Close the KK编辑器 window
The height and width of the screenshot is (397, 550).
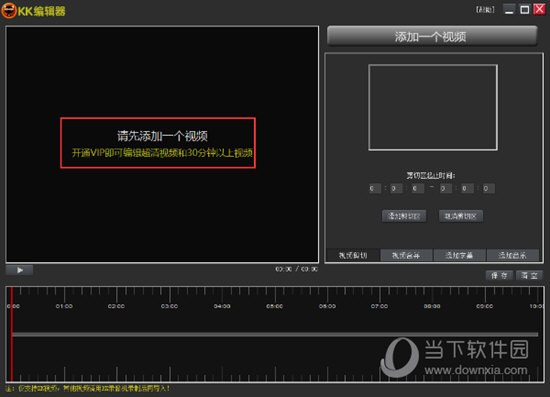[x=539, y=9]
